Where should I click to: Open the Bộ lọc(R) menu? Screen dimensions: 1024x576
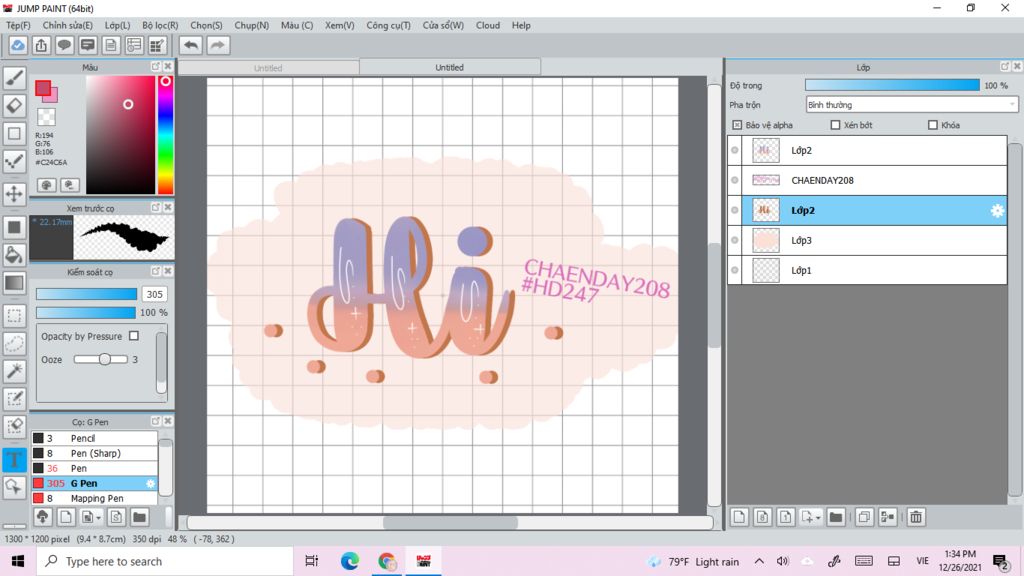click(x=160, y=25)
